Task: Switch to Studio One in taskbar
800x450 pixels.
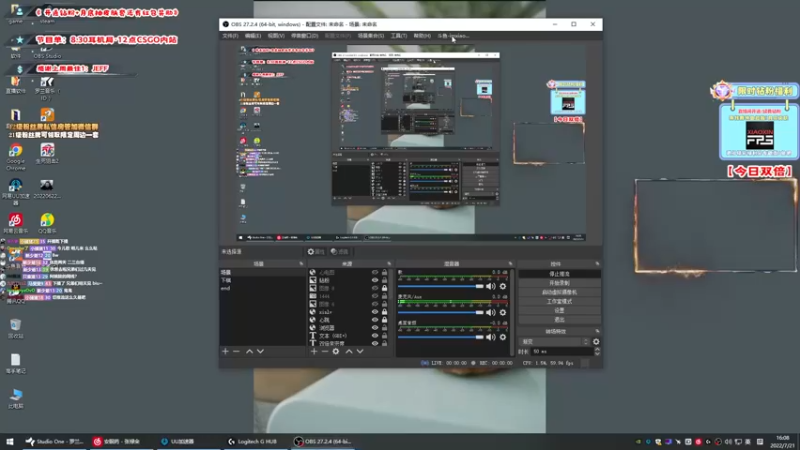Action: [x=54, y=441]
